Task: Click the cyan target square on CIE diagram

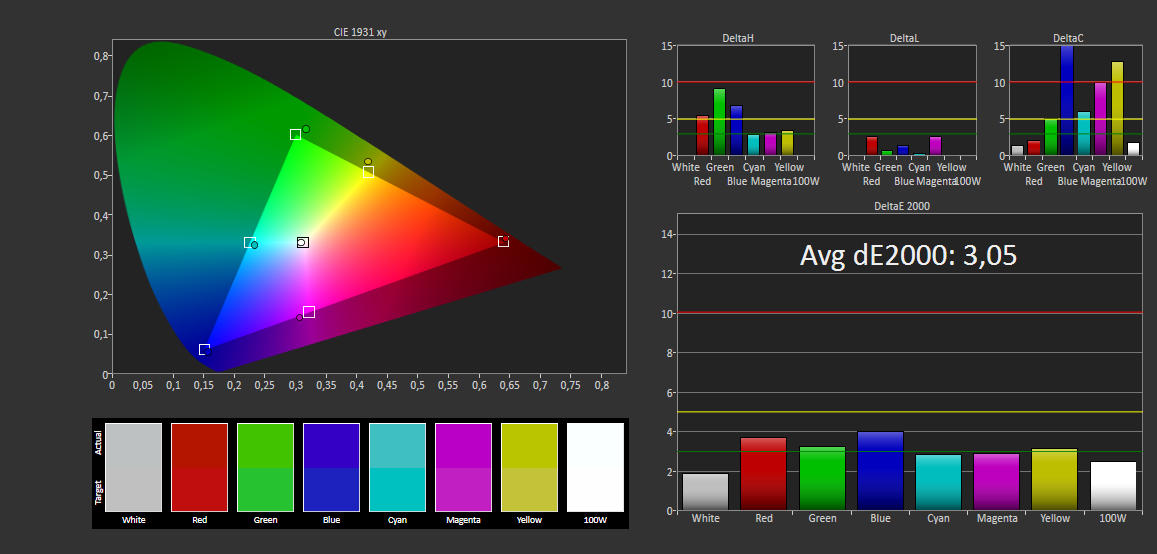Action: (x=249, y=243)
